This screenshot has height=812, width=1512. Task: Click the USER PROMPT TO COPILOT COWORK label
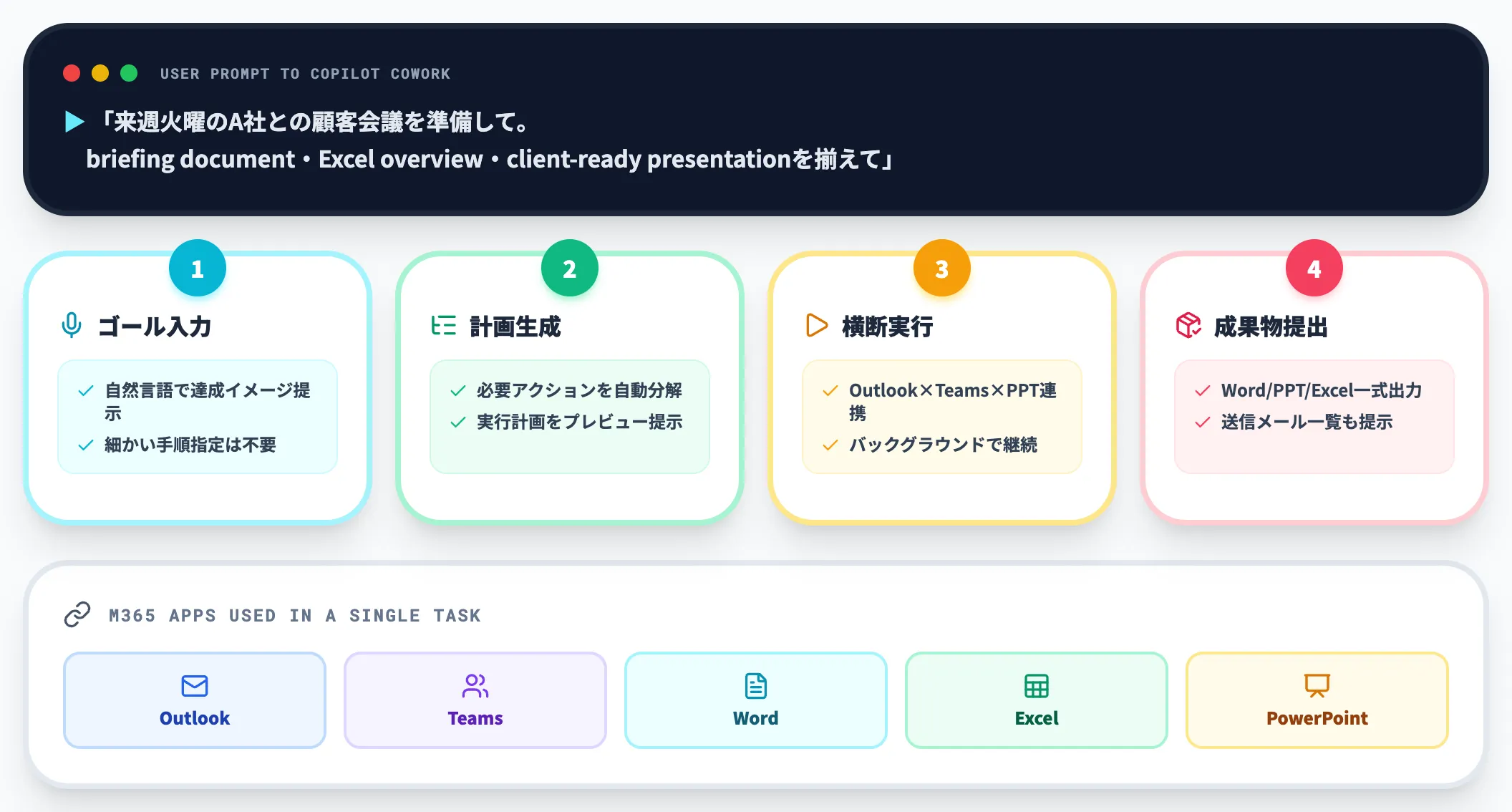point(305,74)
